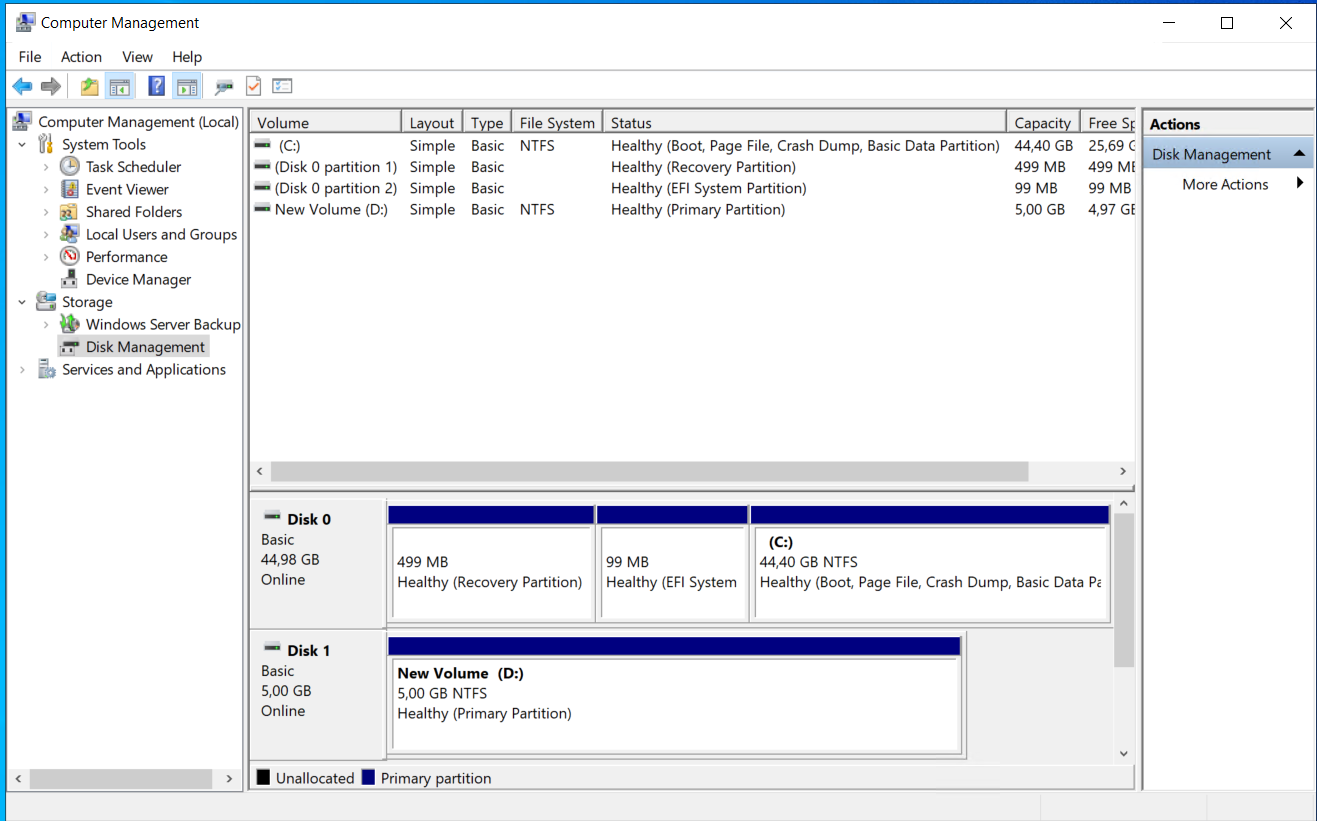
Task: Select the Services and Applications icon
Action: click(x=46, y=370)
